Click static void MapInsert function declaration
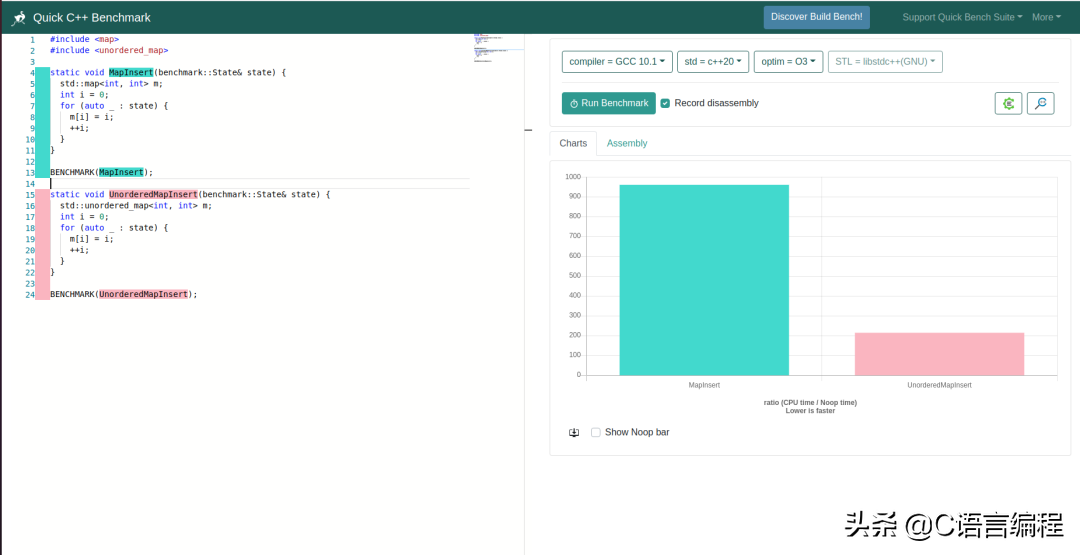The image size is (1080, 555). [167, 72]
